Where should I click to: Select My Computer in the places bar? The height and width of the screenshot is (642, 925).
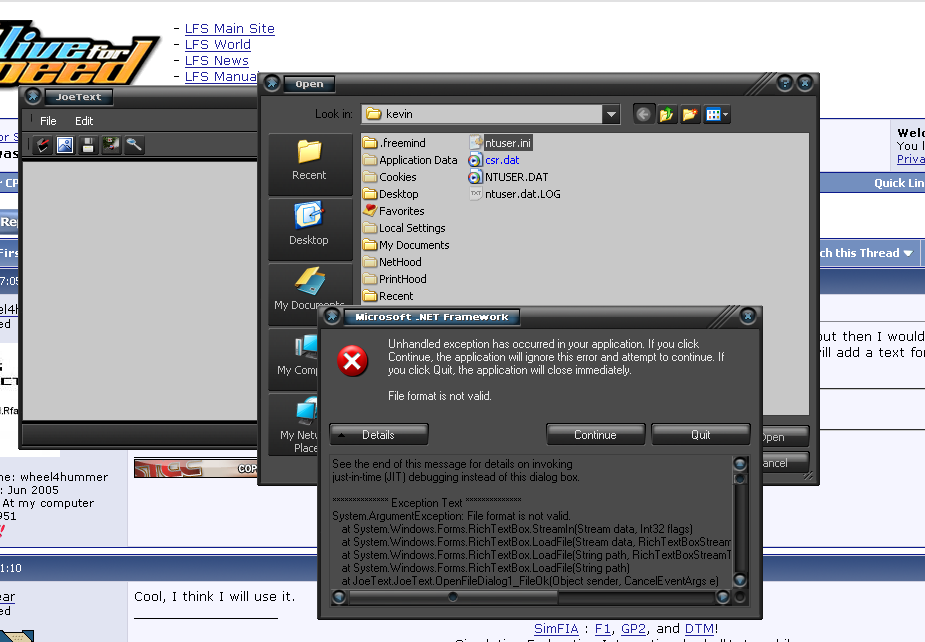point(293,358)
